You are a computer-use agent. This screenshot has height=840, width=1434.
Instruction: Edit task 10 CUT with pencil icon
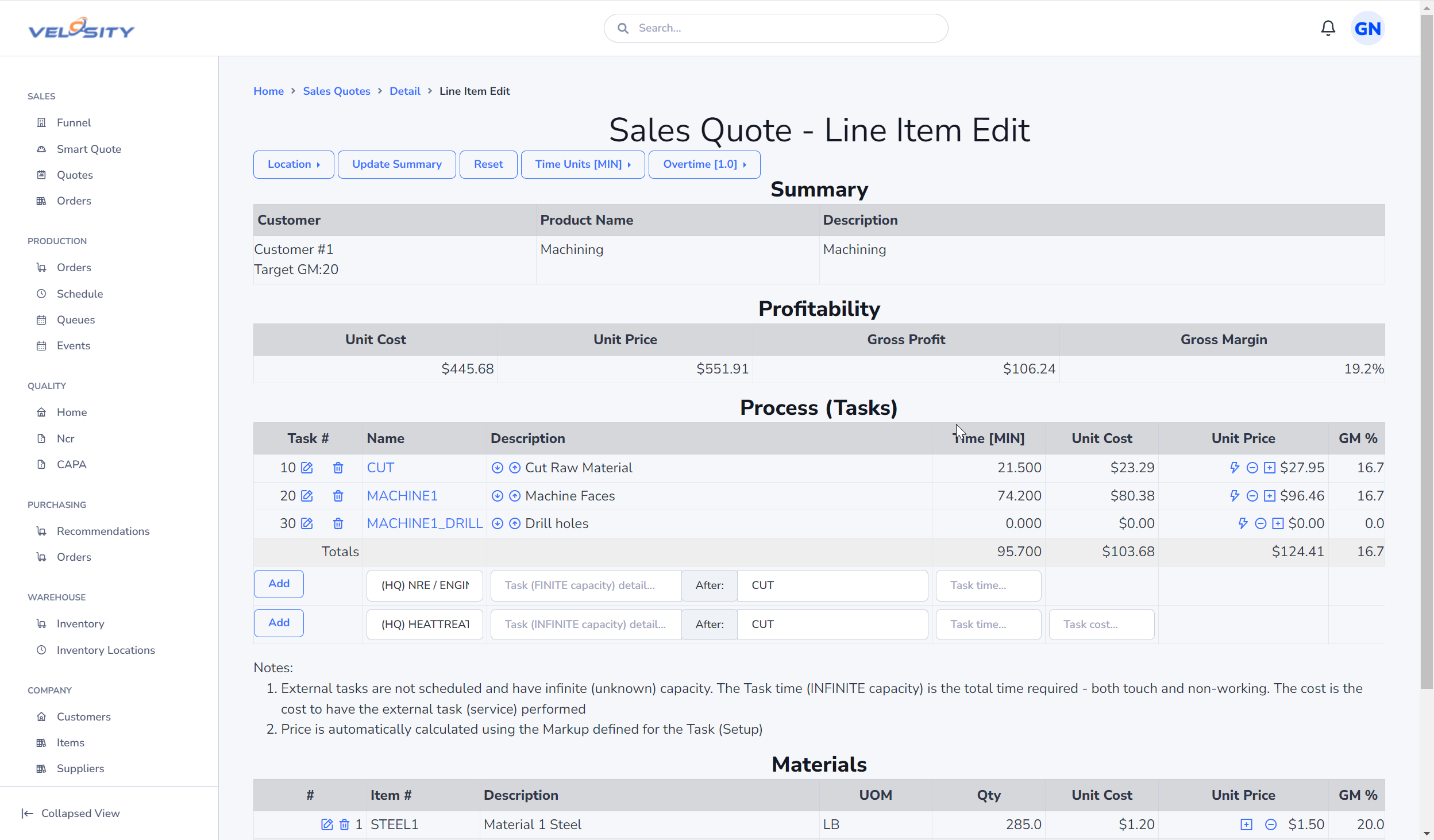[x=307, y=468]
